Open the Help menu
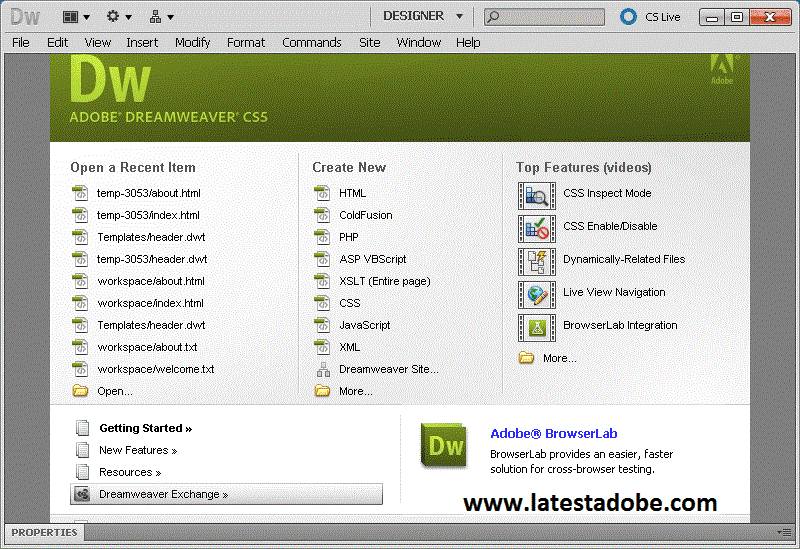The height and width of the screenshot is (549, 800). (468, 42)
